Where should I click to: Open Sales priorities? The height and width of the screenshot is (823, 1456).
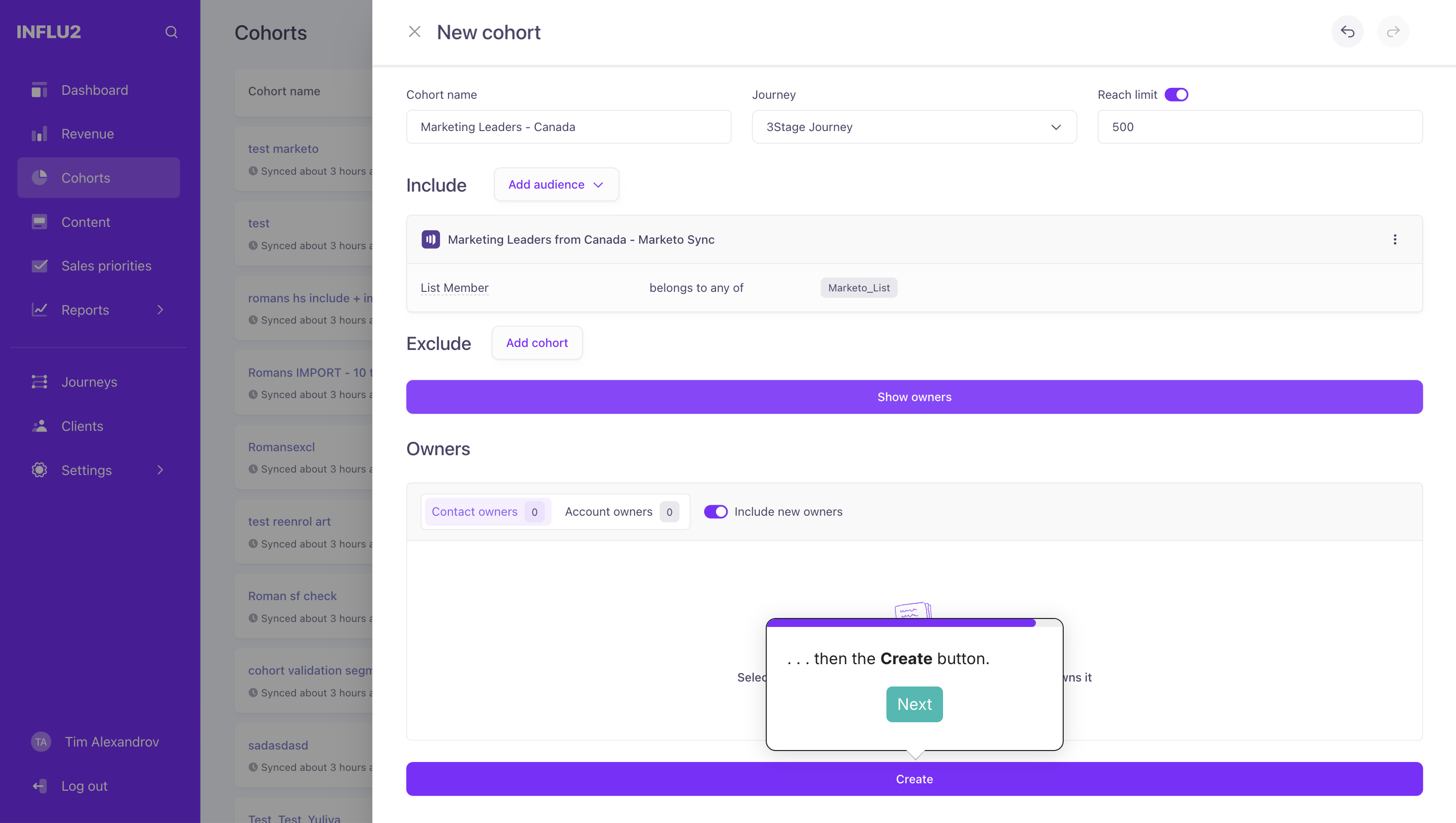106,266
